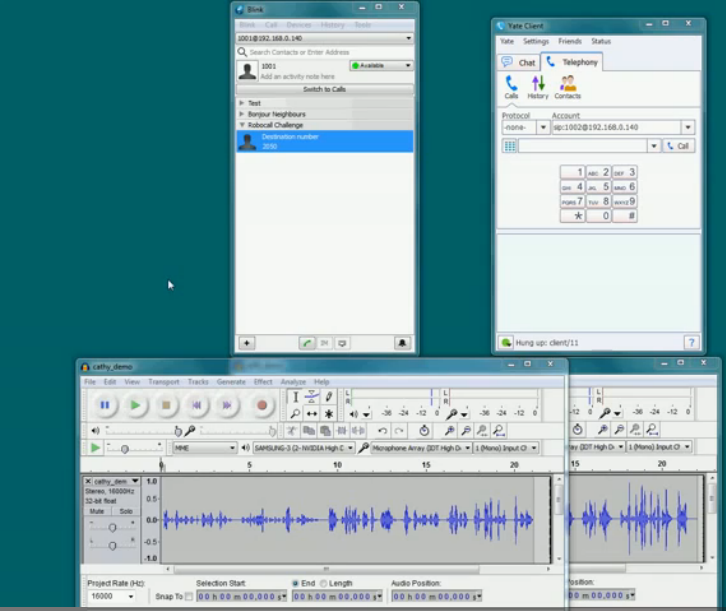
Task: Zoom out on the cathy_demo waveform
Action: [466, 431]
